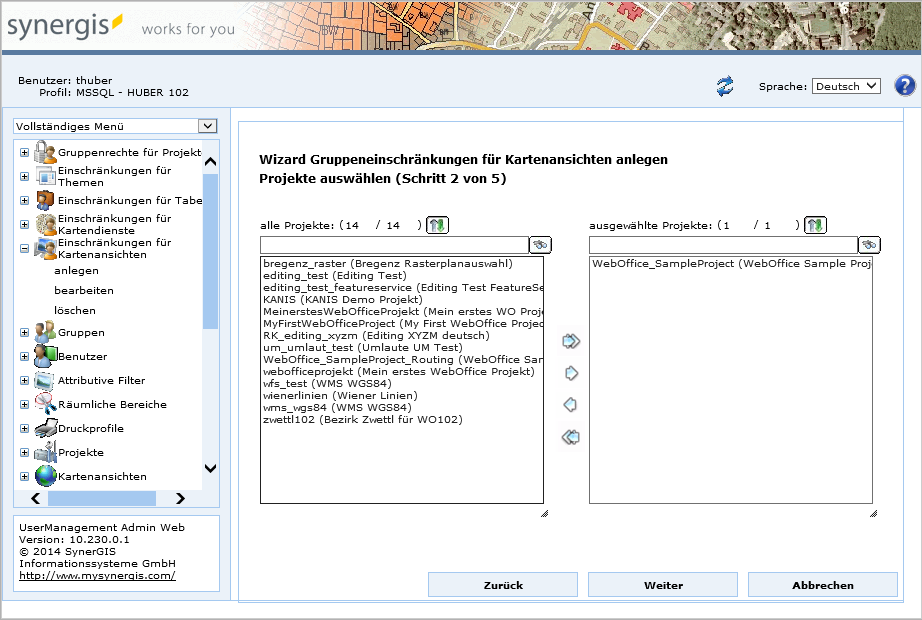Screen dimensions: 922x620
Task: Collapse the Einschränkungen für Kartenansichten node
Action: [x=24, y=249]
